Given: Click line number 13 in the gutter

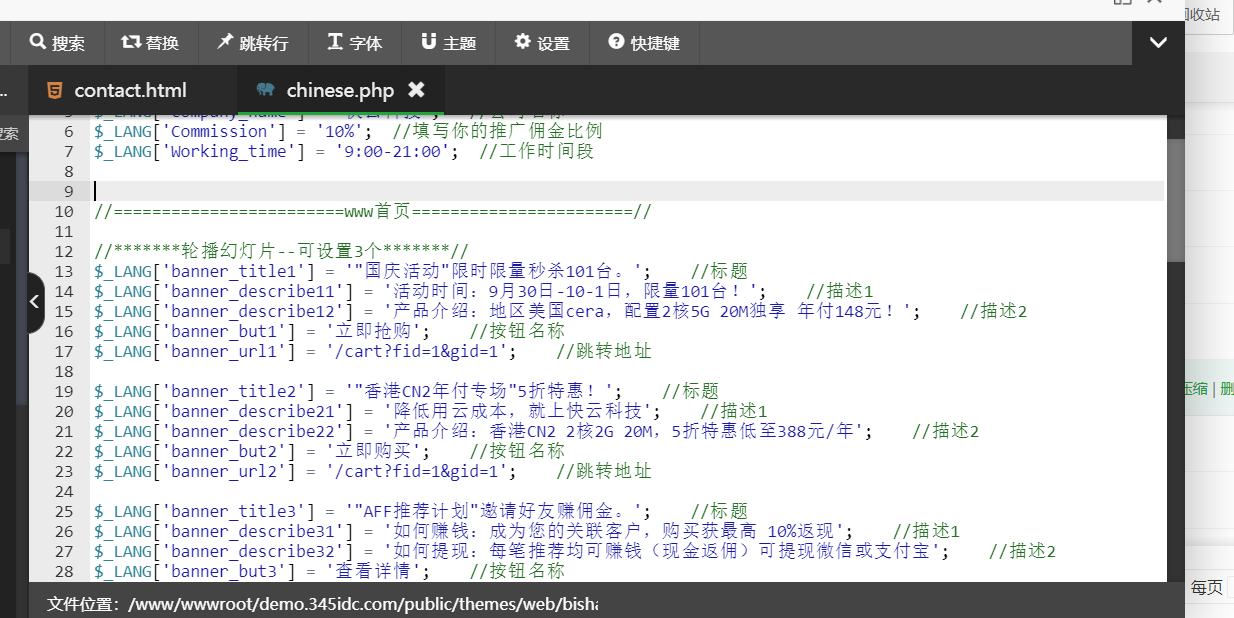Looking at the screenshot, I should pos(64,271).
